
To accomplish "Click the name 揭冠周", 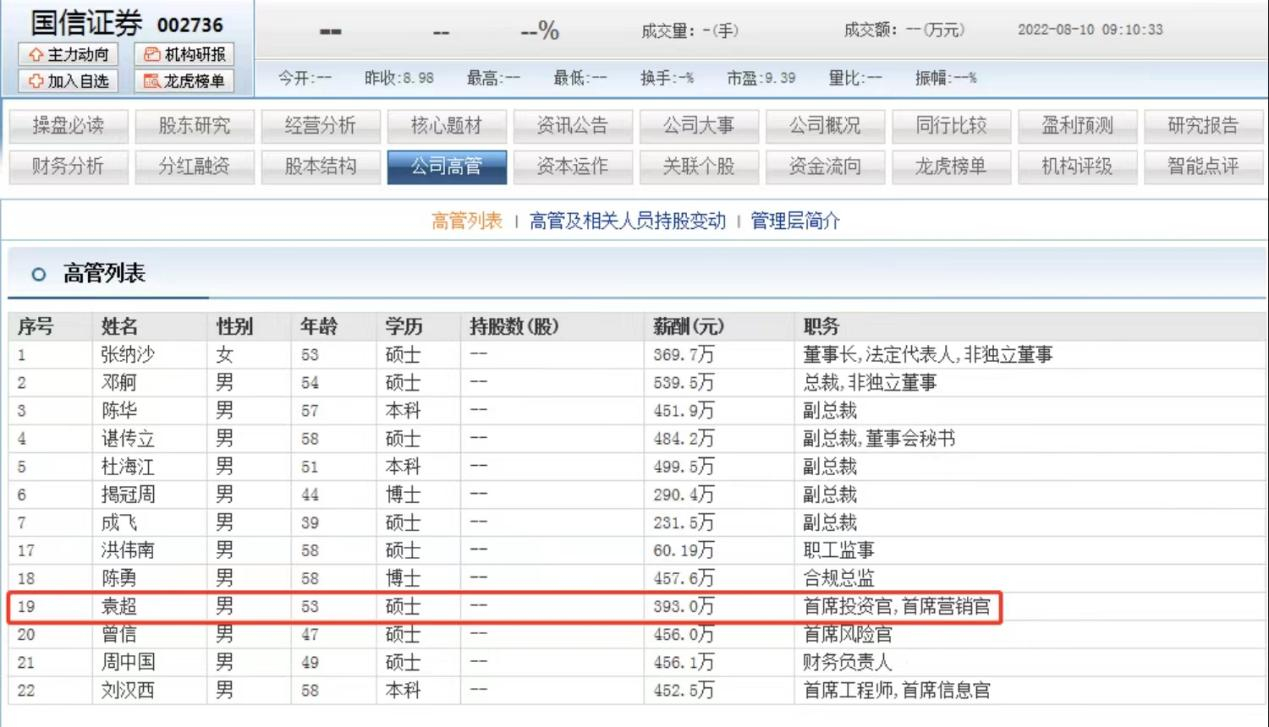I will pyautogui.click(x=128, y=495).
